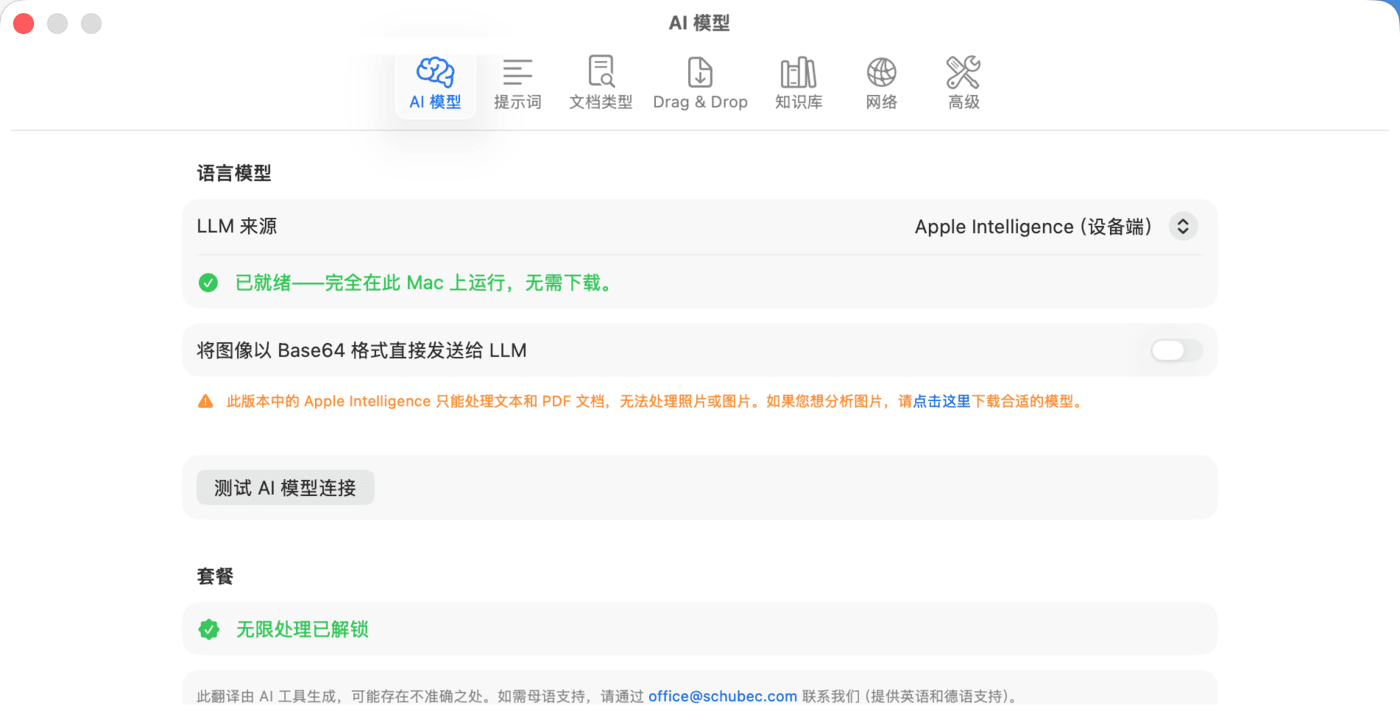Click the 语言模型 section heading
Screen dimensions: 1400x722
pos(234,173)
